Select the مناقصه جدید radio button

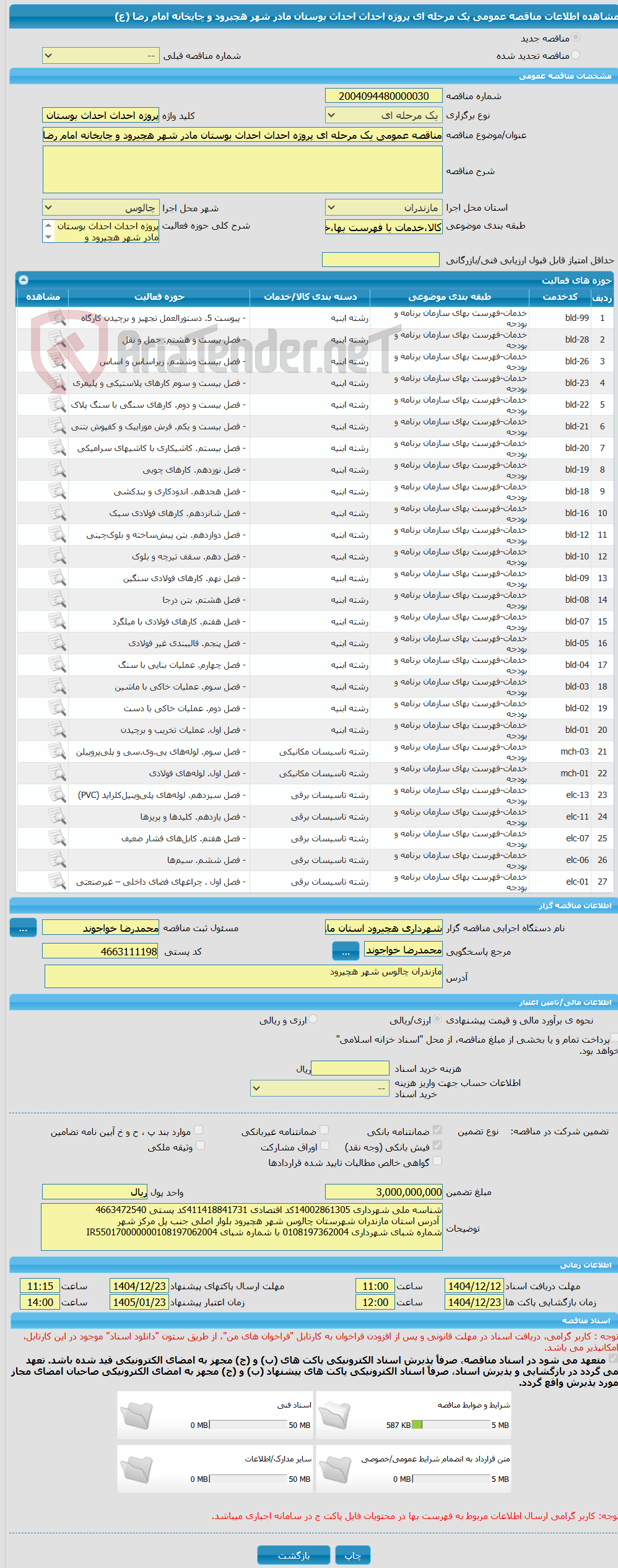(576, 38)
